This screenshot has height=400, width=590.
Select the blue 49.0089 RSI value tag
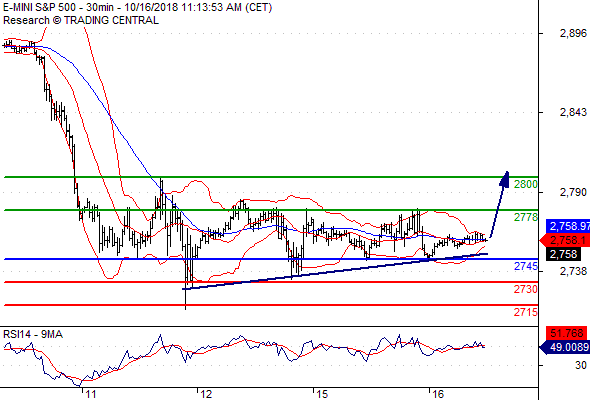pyautogui.click(x=565, y=347)
